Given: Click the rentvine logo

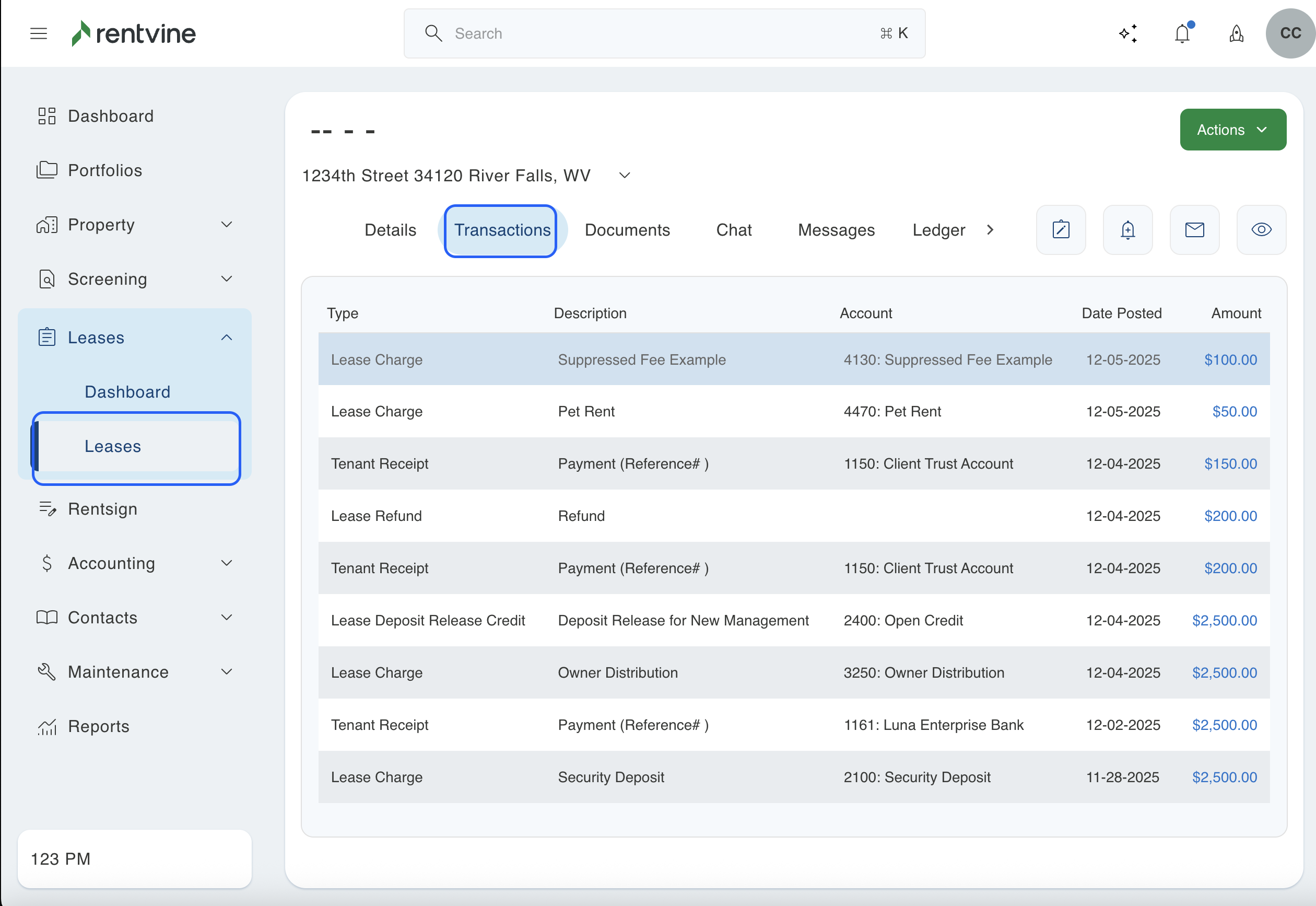Looking at the screenshot, I should (134, 33).
